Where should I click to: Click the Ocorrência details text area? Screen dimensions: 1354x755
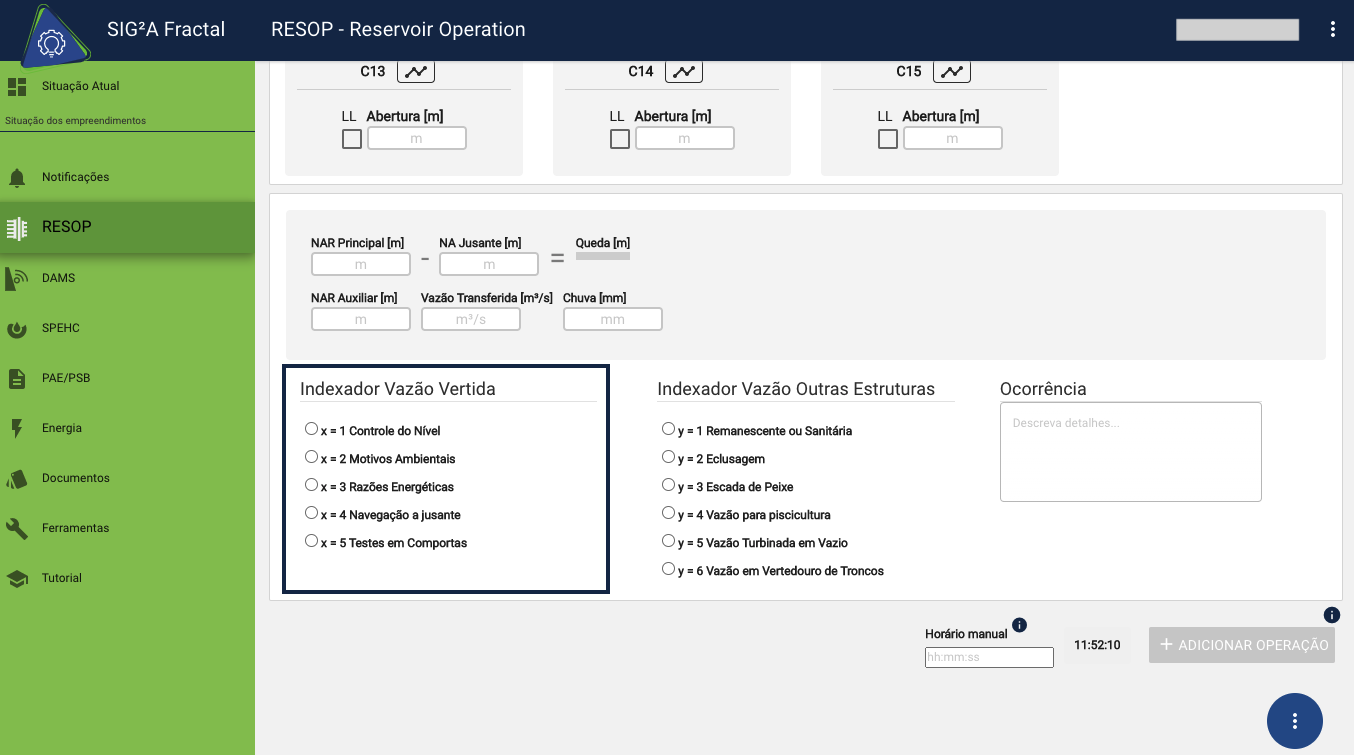point(1130,452)
